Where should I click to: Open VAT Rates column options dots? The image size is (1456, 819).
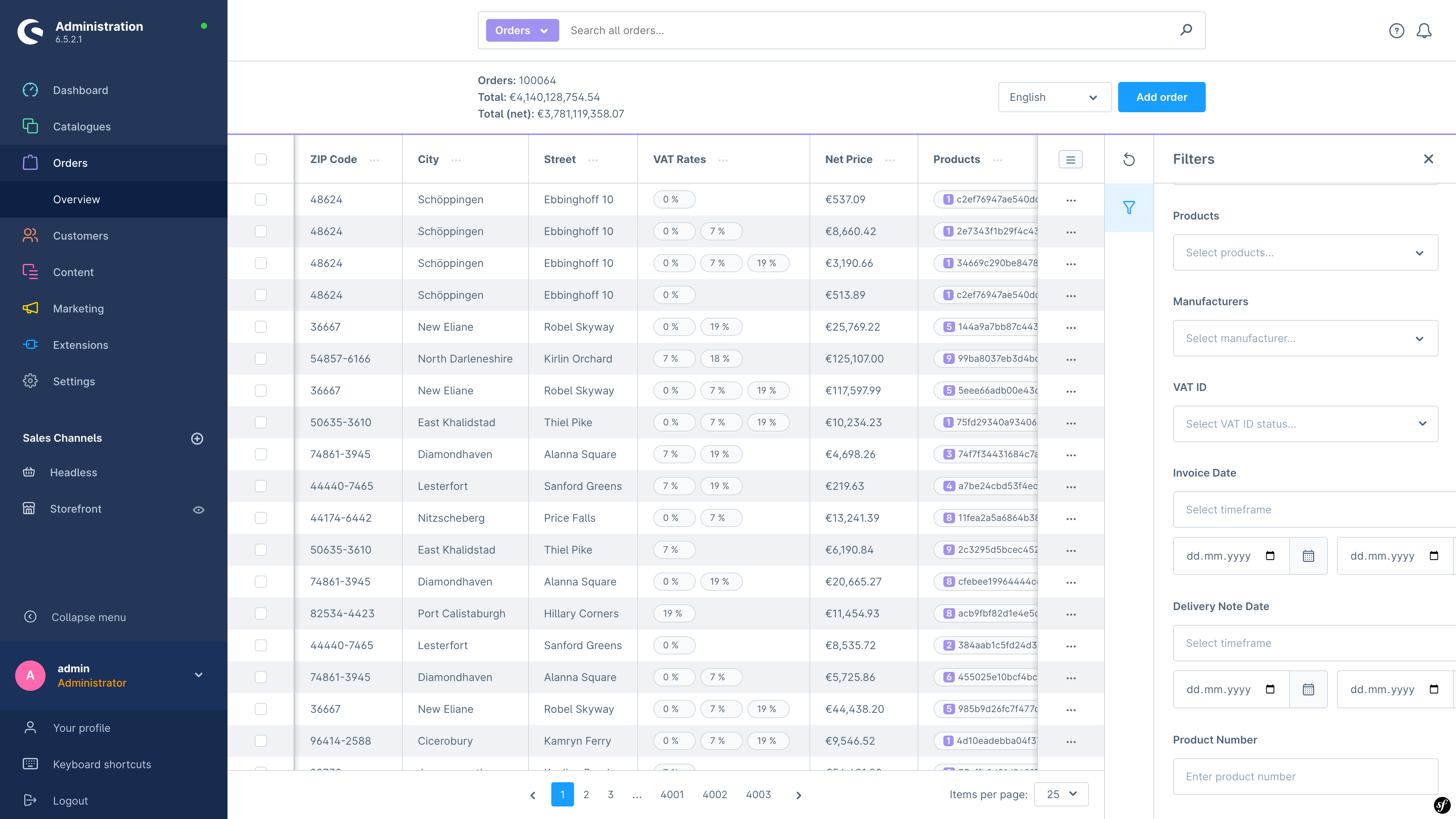pos(723,160)
